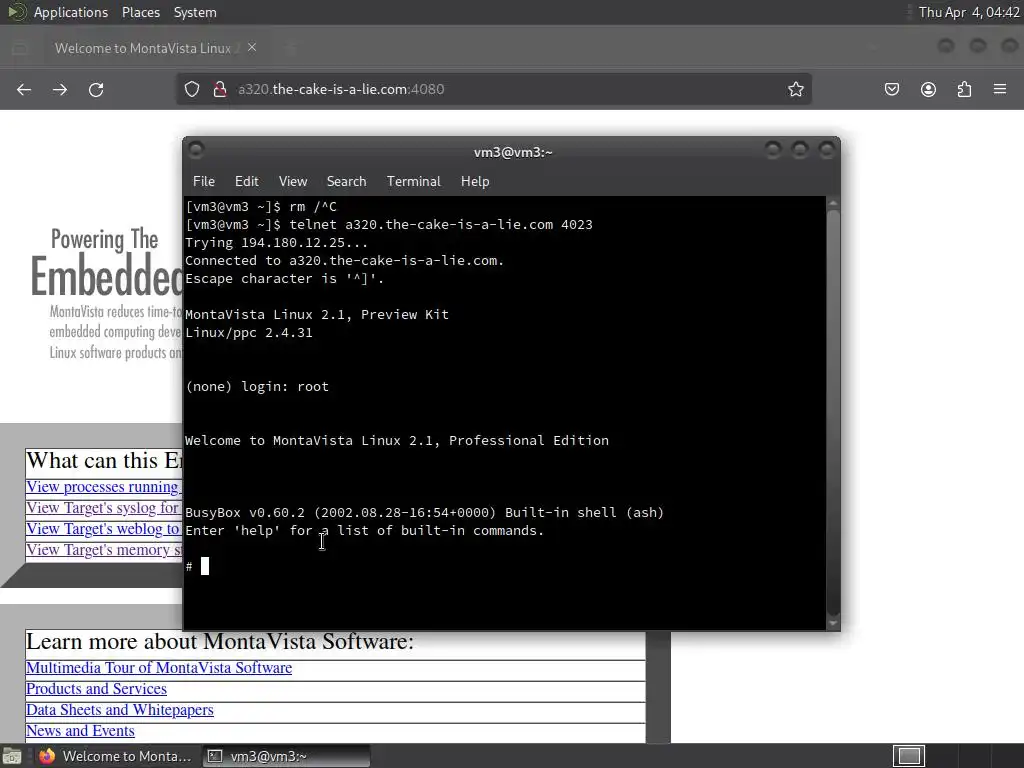The height and width of the screenshot is (768, 1024).
Task: Open tracking protection shield icon
Action: pyautogui.click(x=191, y=89)
